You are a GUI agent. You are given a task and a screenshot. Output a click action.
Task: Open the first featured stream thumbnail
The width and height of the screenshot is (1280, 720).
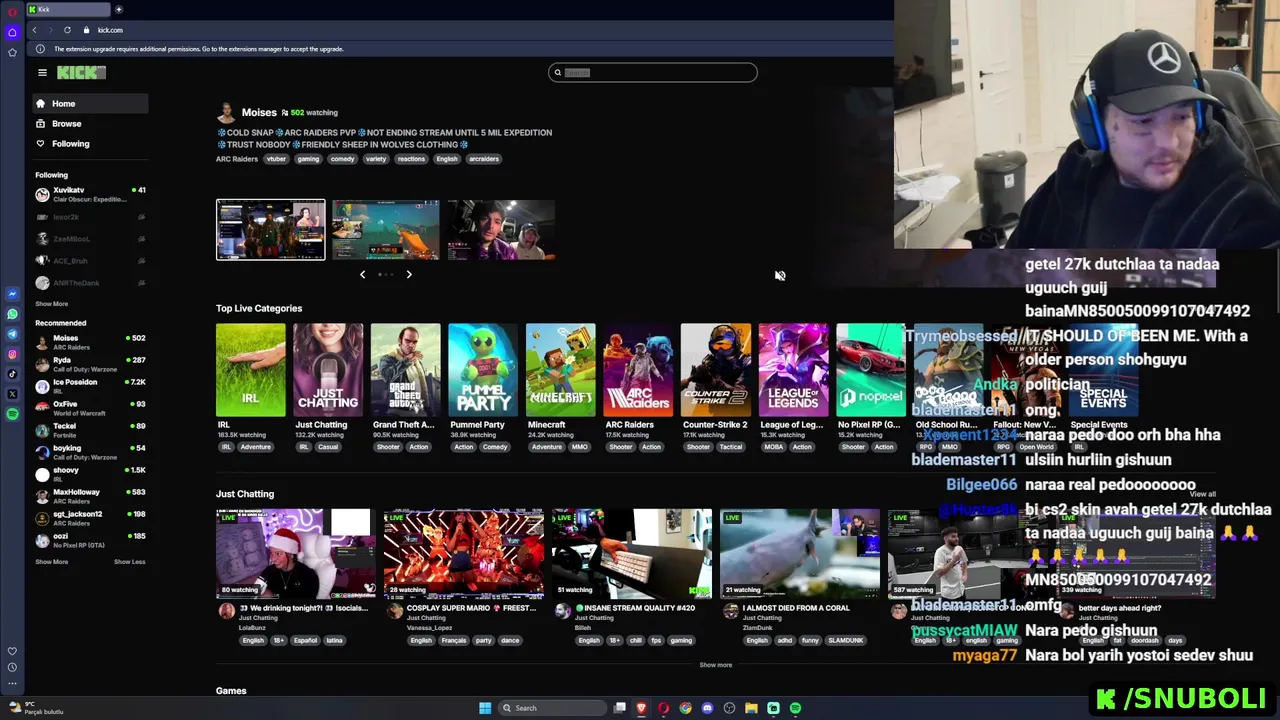[271, 230]
